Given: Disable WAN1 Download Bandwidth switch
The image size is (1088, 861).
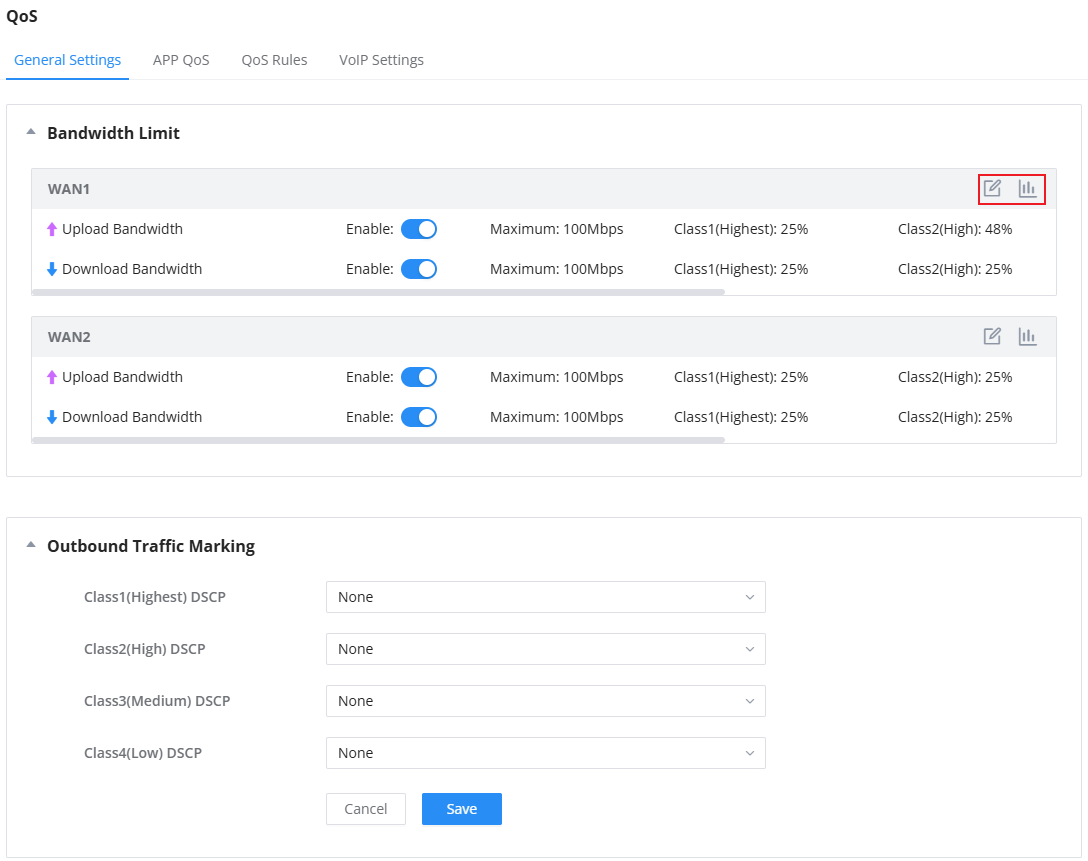Looking at the screenshot, I should point(419,269).
